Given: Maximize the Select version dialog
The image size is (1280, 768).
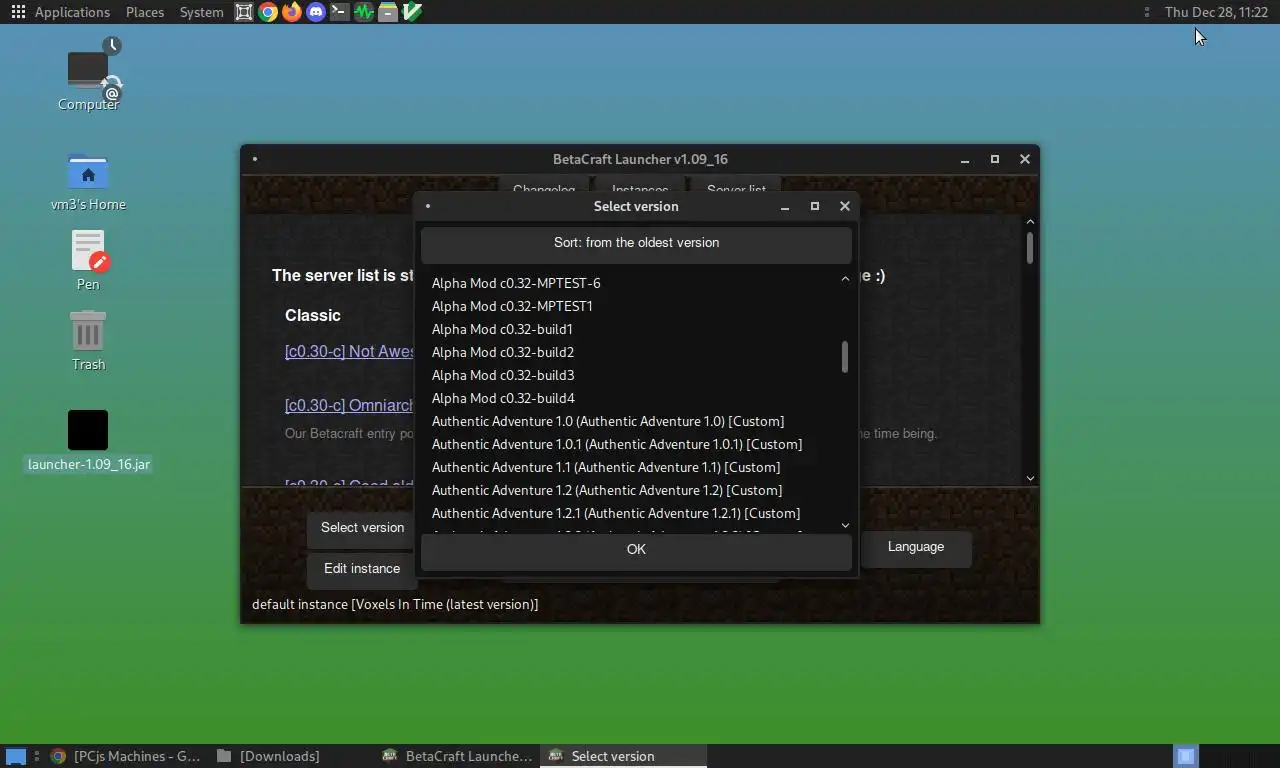Looking at the screenshot, I should tap(815, 206).
